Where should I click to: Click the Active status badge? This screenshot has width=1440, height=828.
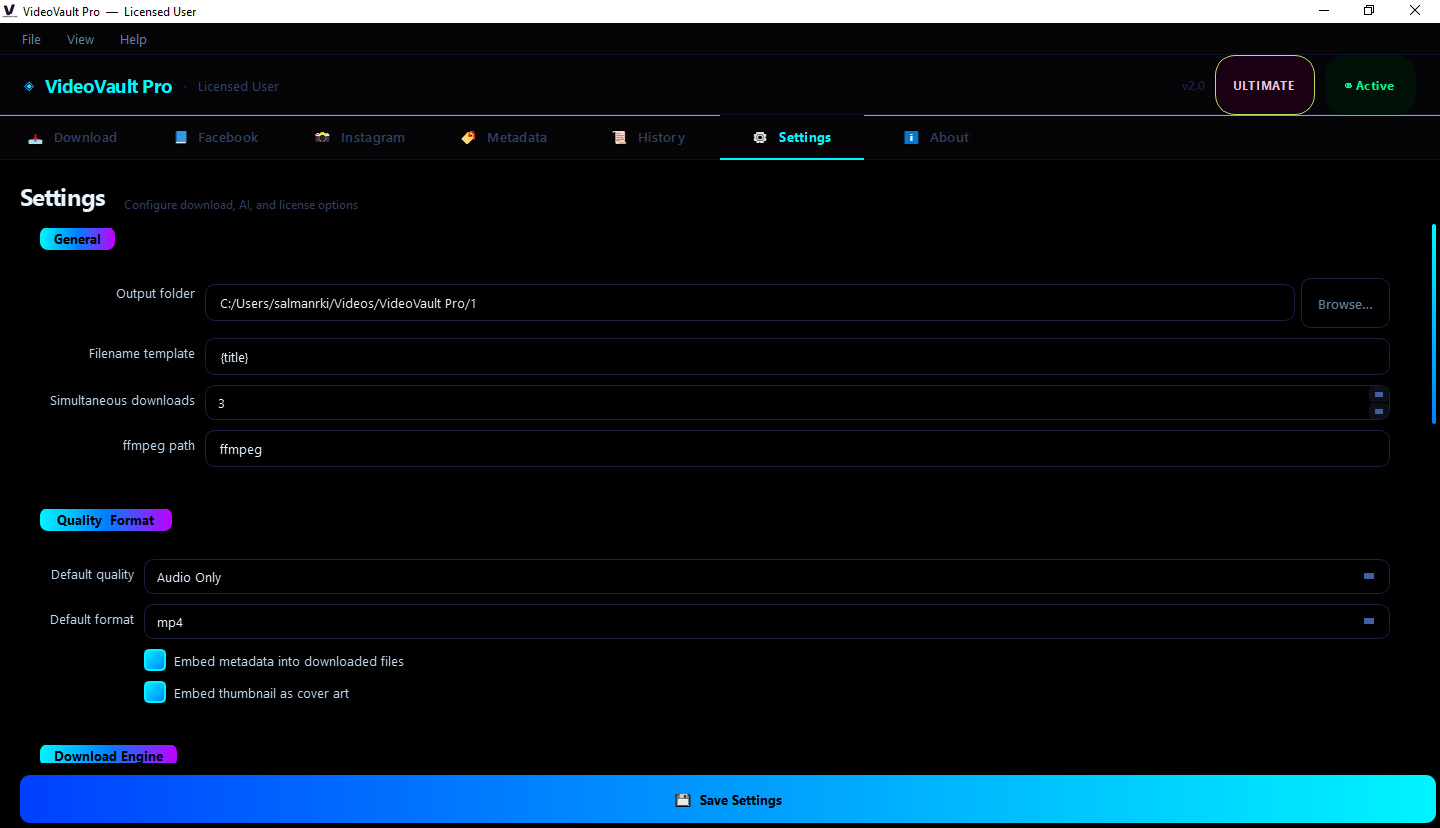(1370, 86)
